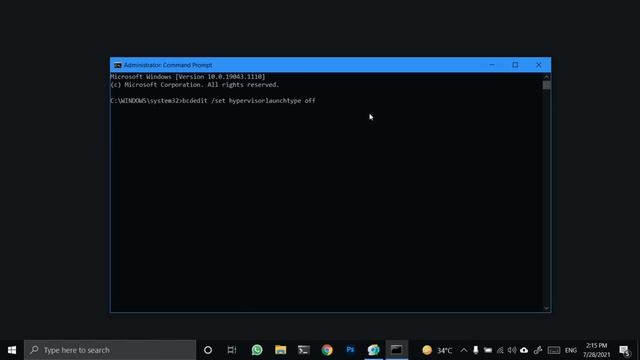
Task: Click the console scrollbar up arrow
Action: pos(547,77)
